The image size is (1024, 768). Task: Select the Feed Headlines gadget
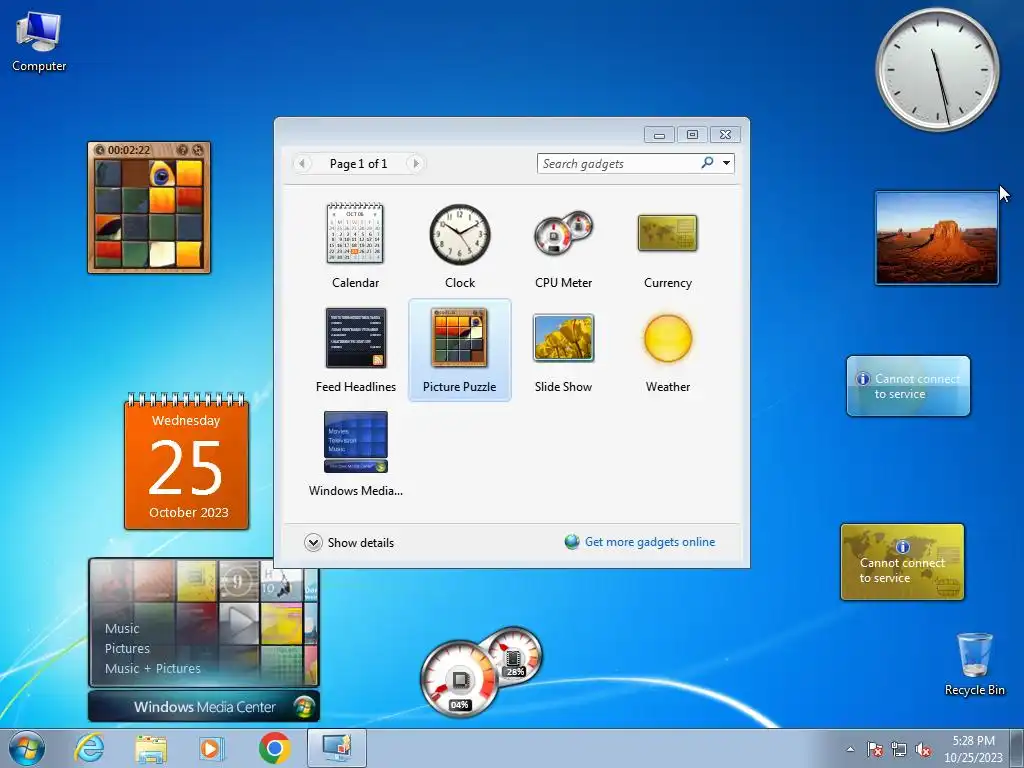pyautogui.click(x=355, y=349)
